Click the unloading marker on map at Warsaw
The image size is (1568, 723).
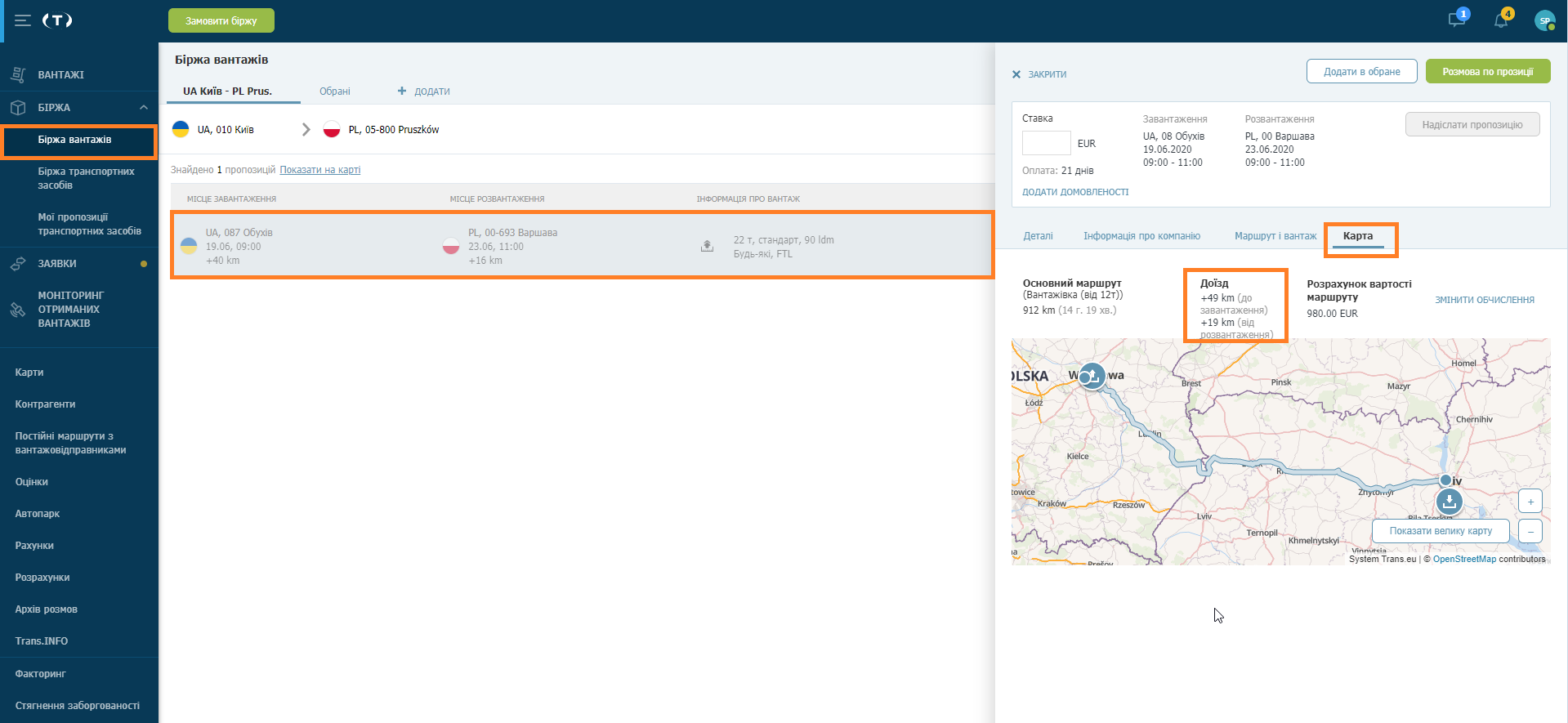click(x=1092, y=376)
